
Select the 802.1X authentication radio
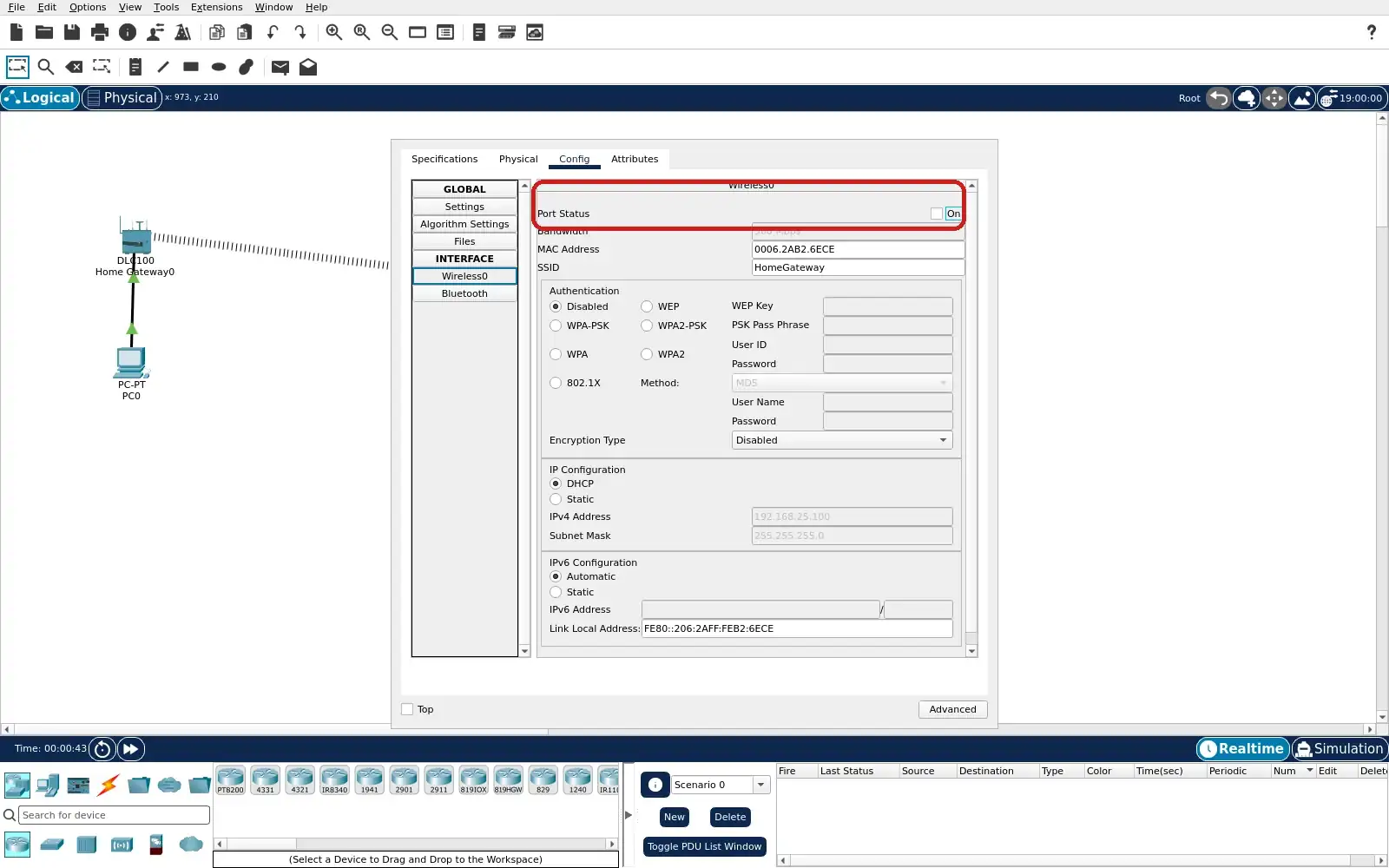pos(556,383)
